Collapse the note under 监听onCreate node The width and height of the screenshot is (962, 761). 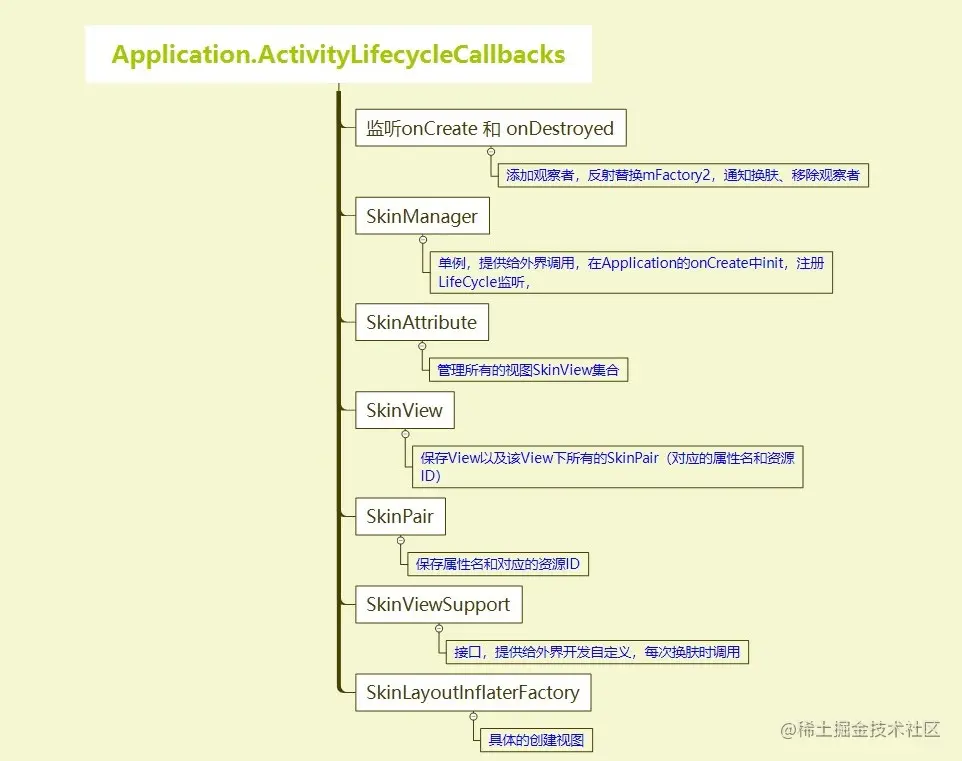[x=491, y=152]
